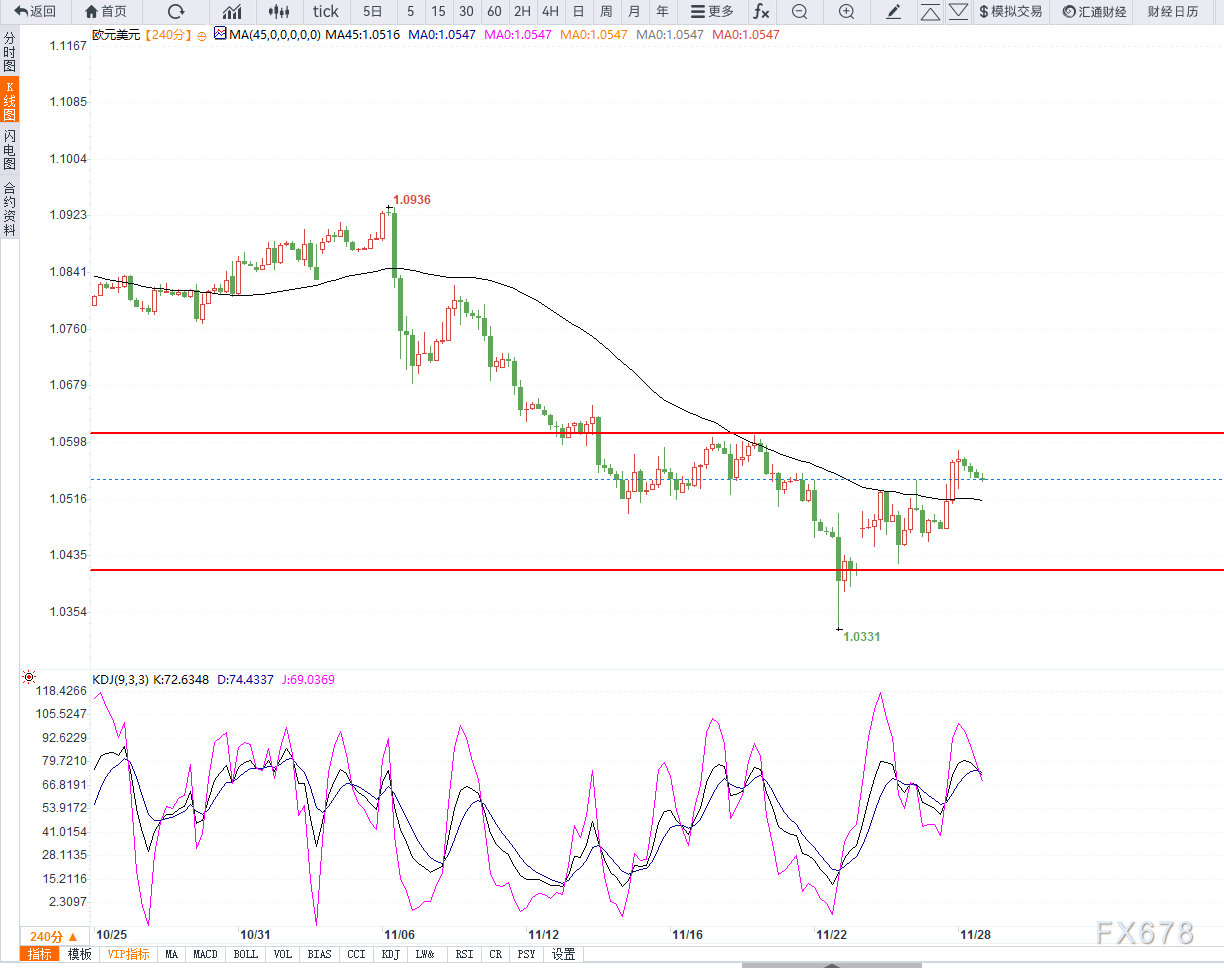Switch to yearly 年 candles
The height and width of the screenshot is (968, 1224).
click(662, 12)
